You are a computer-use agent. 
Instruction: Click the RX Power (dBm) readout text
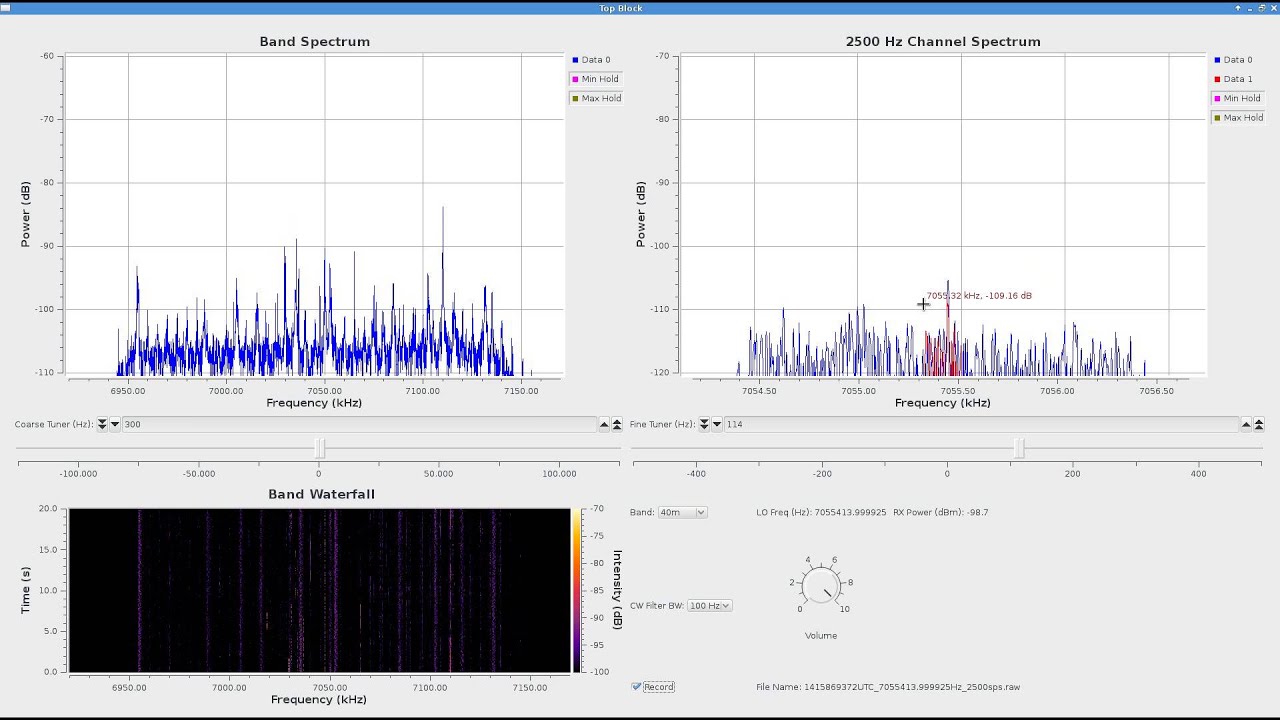940,512
